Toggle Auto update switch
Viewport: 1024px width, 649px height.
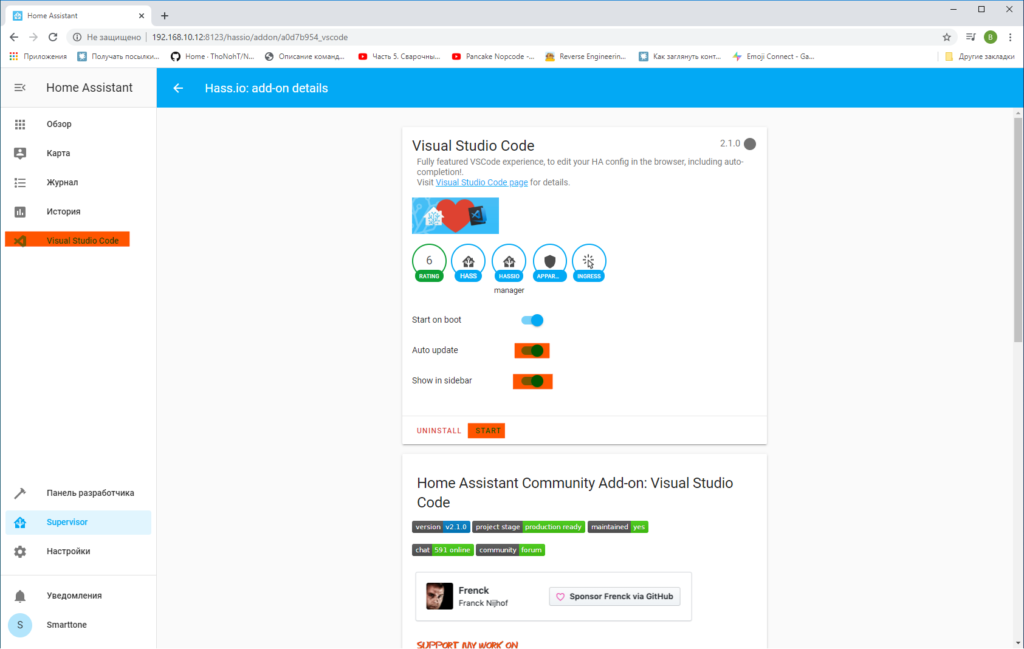[x=532, y=351]
